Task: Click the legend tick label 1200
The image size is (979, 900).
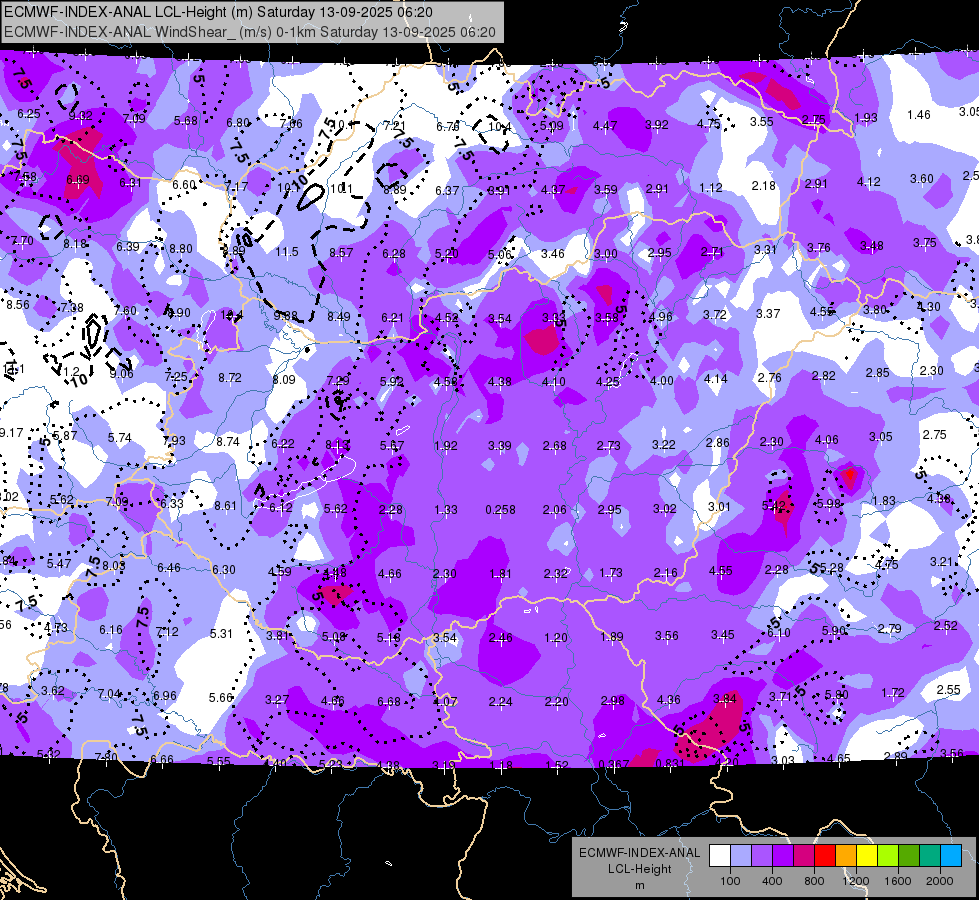Action: click(x=856, y=881)
